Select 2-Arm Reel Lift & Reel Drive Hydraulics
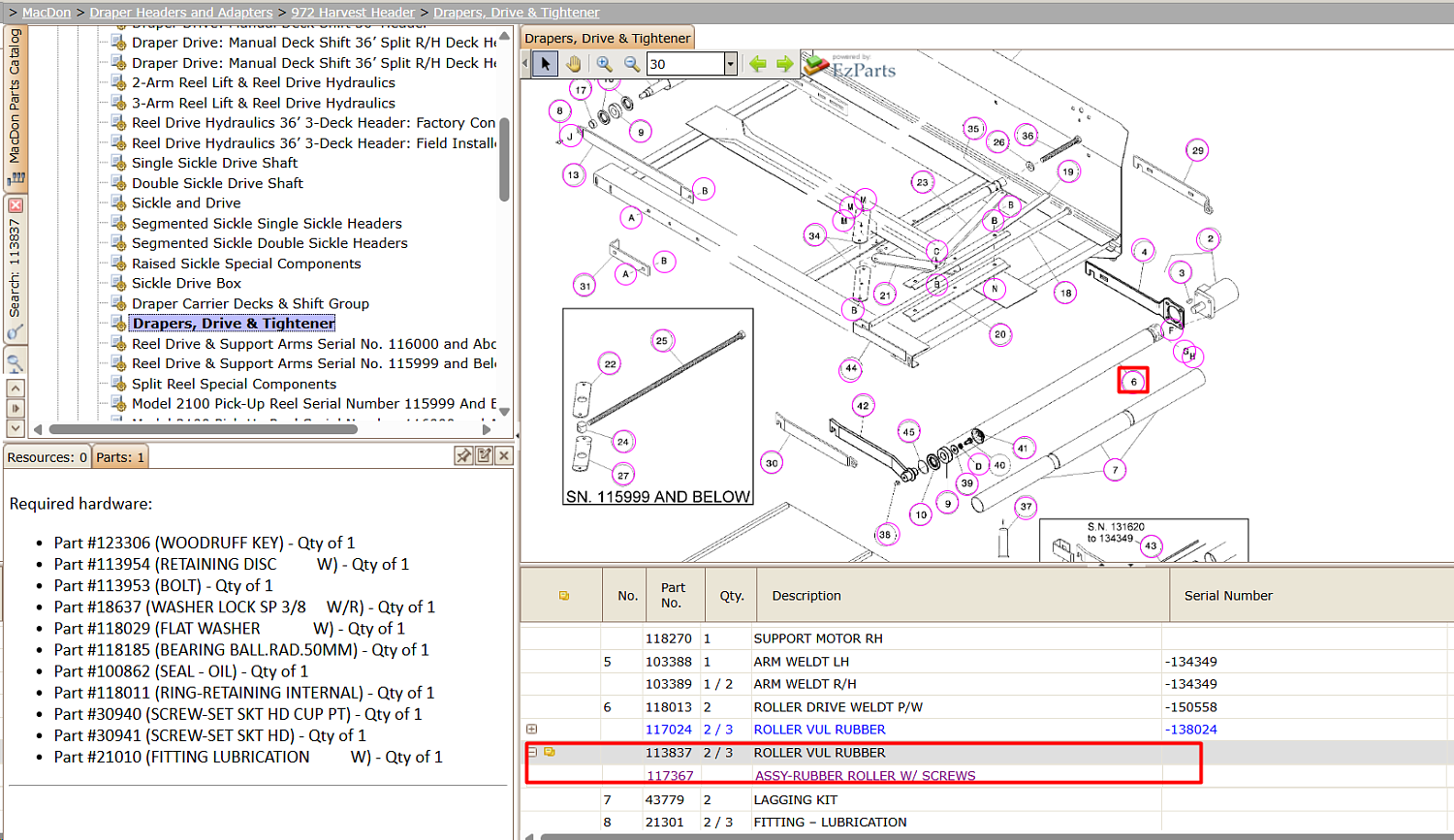 (264, 82)
